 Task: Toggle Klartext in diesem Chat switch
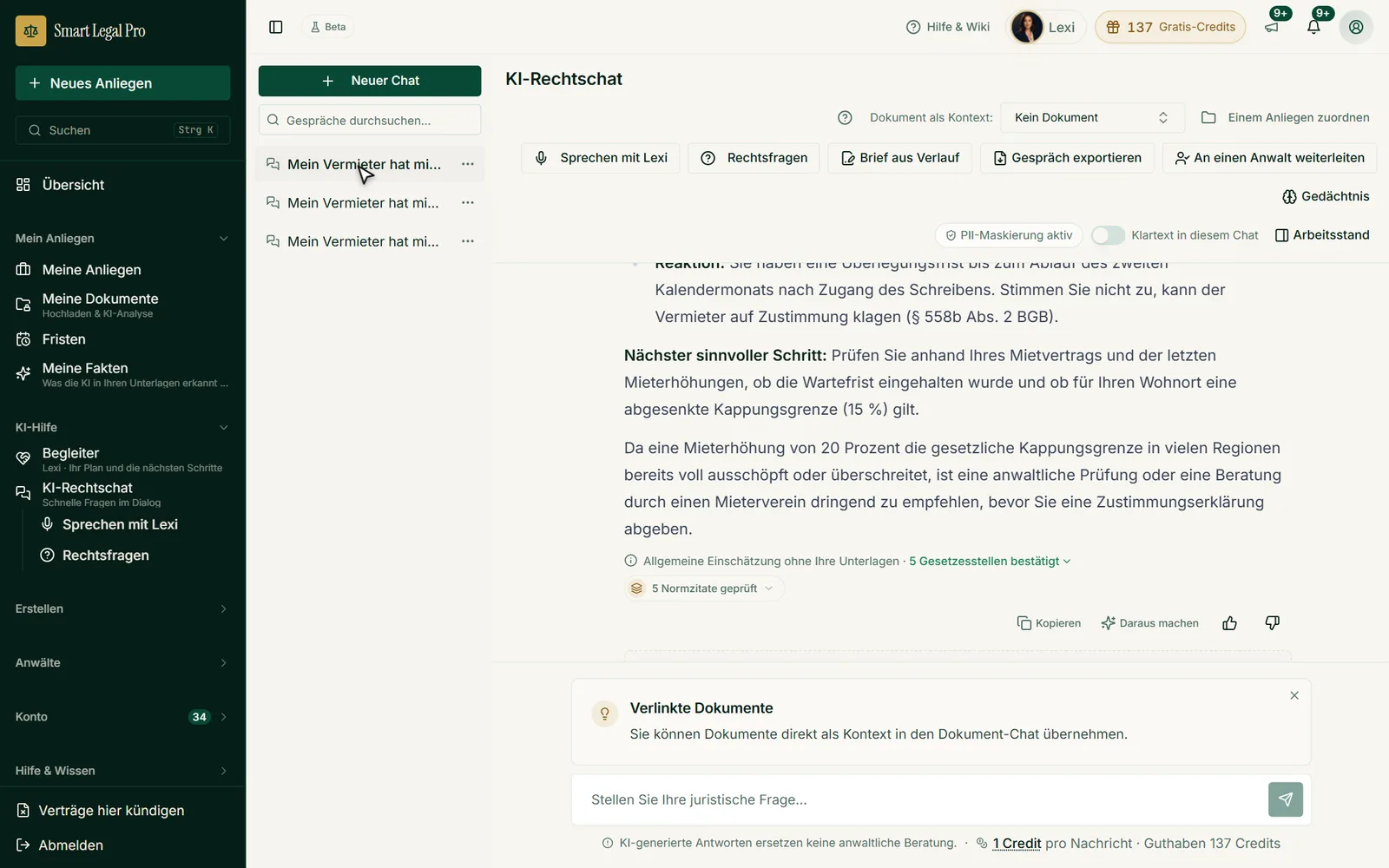1108,235
